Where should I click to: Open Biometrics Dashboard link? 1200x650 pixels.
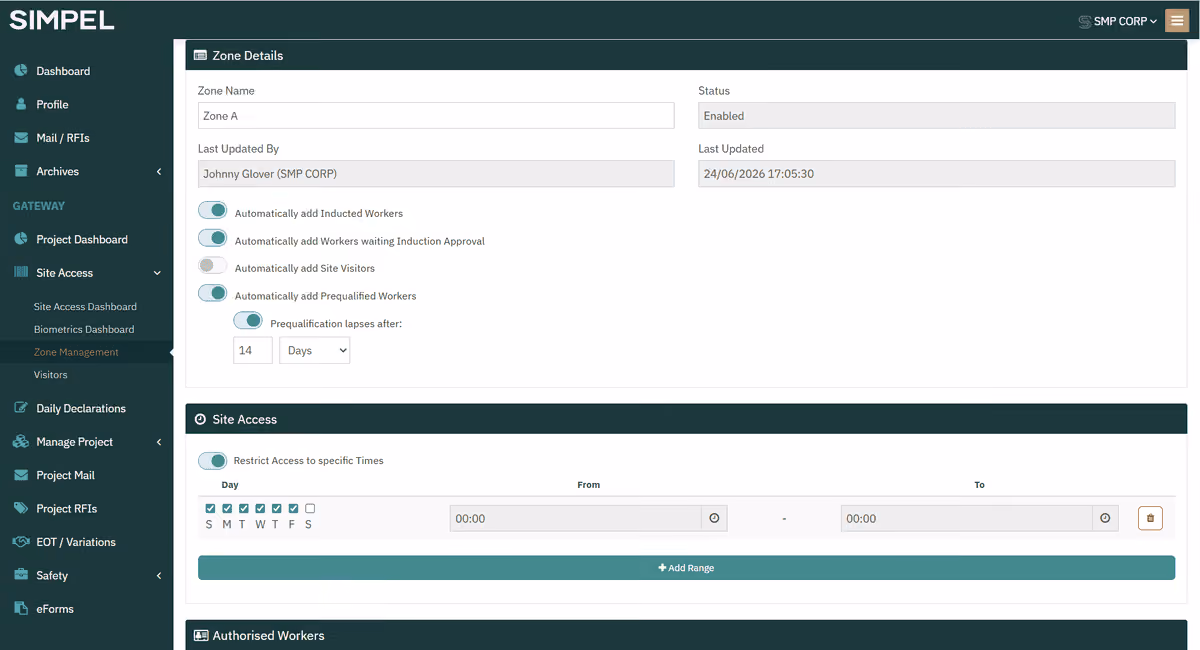point(84,329)
